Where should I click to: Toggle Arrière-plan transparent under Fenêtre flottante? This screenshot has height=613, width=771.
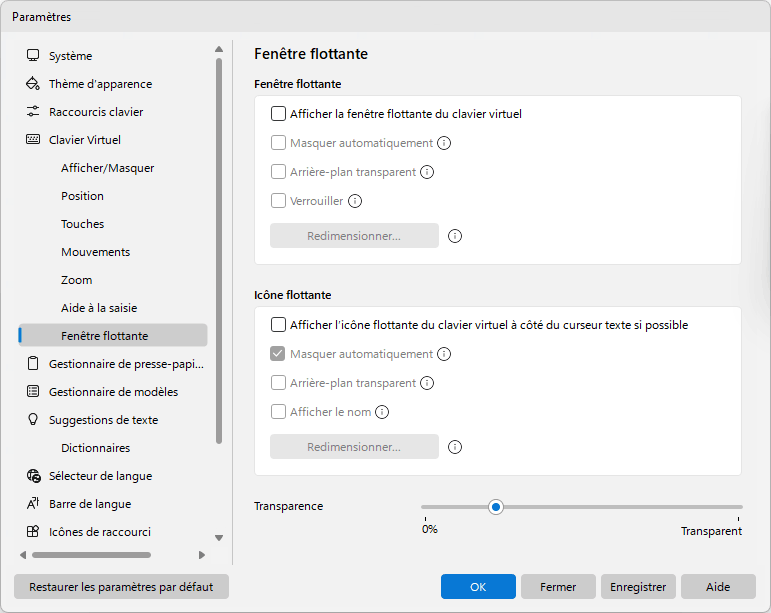pyautogui.click(x=278, y=172)
